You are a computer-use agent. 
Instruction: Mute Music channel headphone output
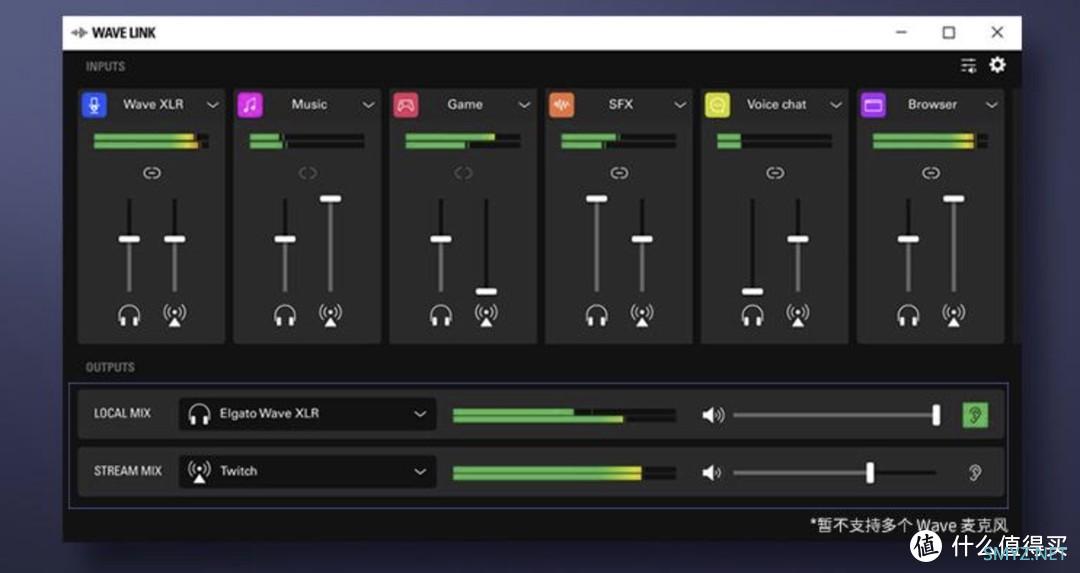point(284,315)
